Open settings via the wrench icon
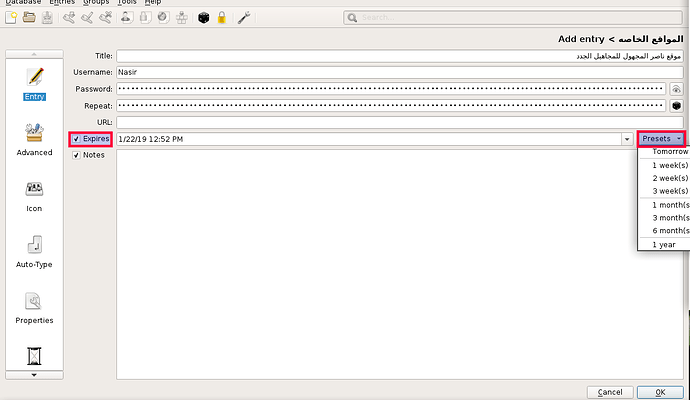The width and height of the screenshot is (690, 400). pyautogui.click(x=243, y=18)
